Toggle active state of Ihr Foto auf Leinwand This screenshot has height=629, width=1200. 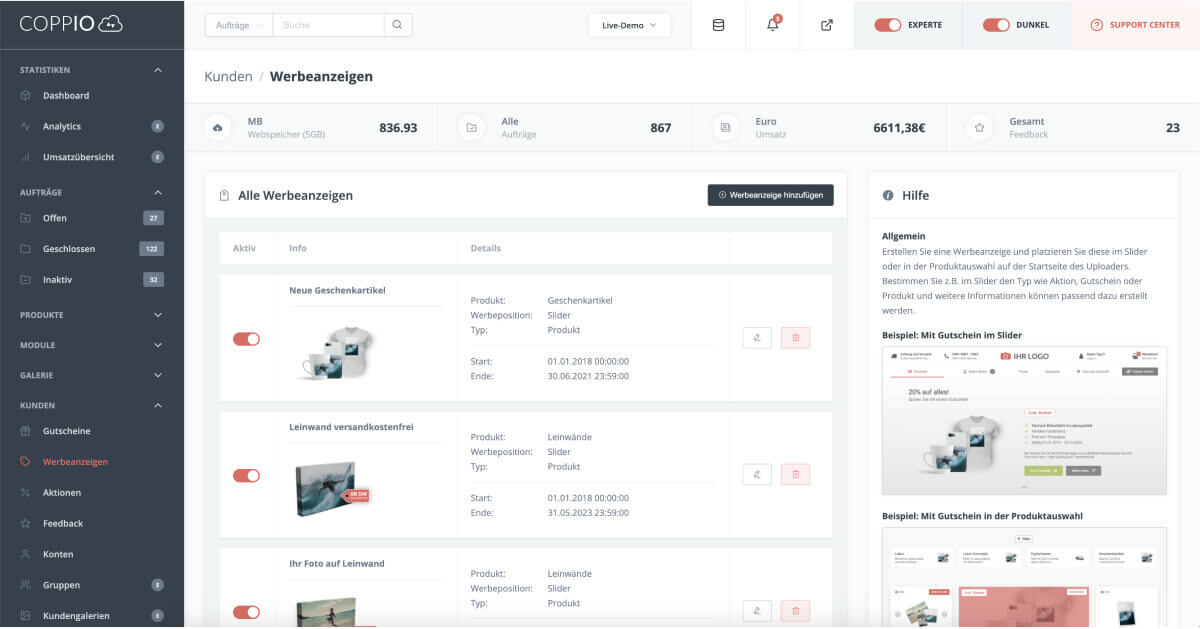pyautogui.click(x=246, y=612)
